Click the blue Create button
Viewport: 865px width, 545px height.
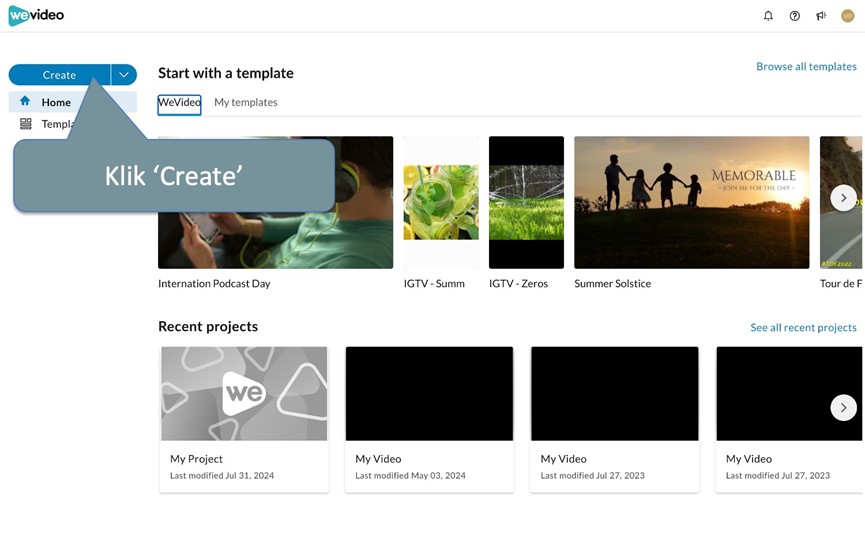point(60,74)
